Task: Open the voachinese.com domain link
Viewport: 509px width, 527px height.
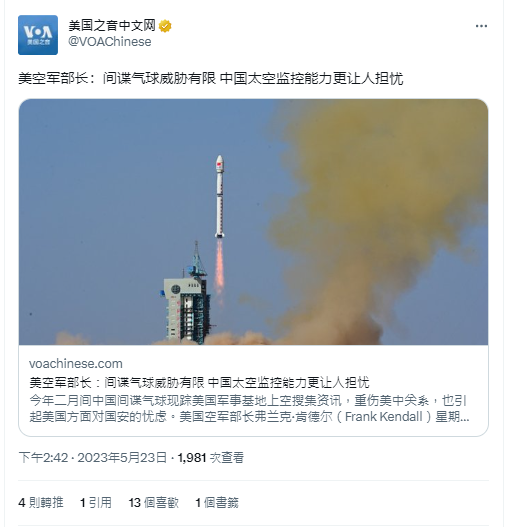Action: coord(76,364)
